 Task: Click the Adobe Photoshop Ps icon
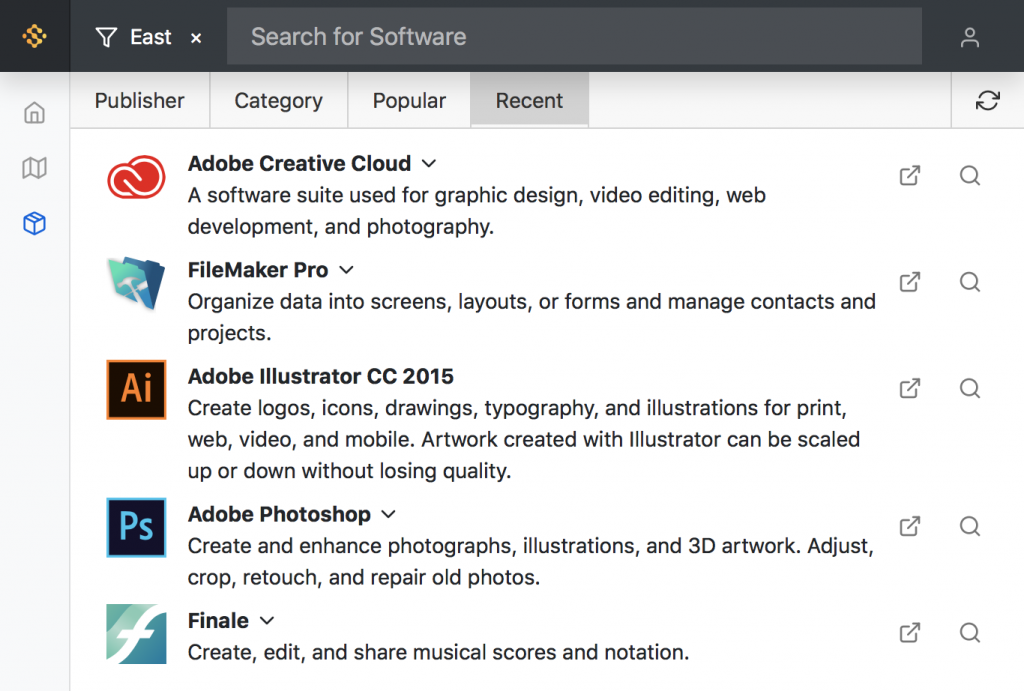[x=136, y=527]
